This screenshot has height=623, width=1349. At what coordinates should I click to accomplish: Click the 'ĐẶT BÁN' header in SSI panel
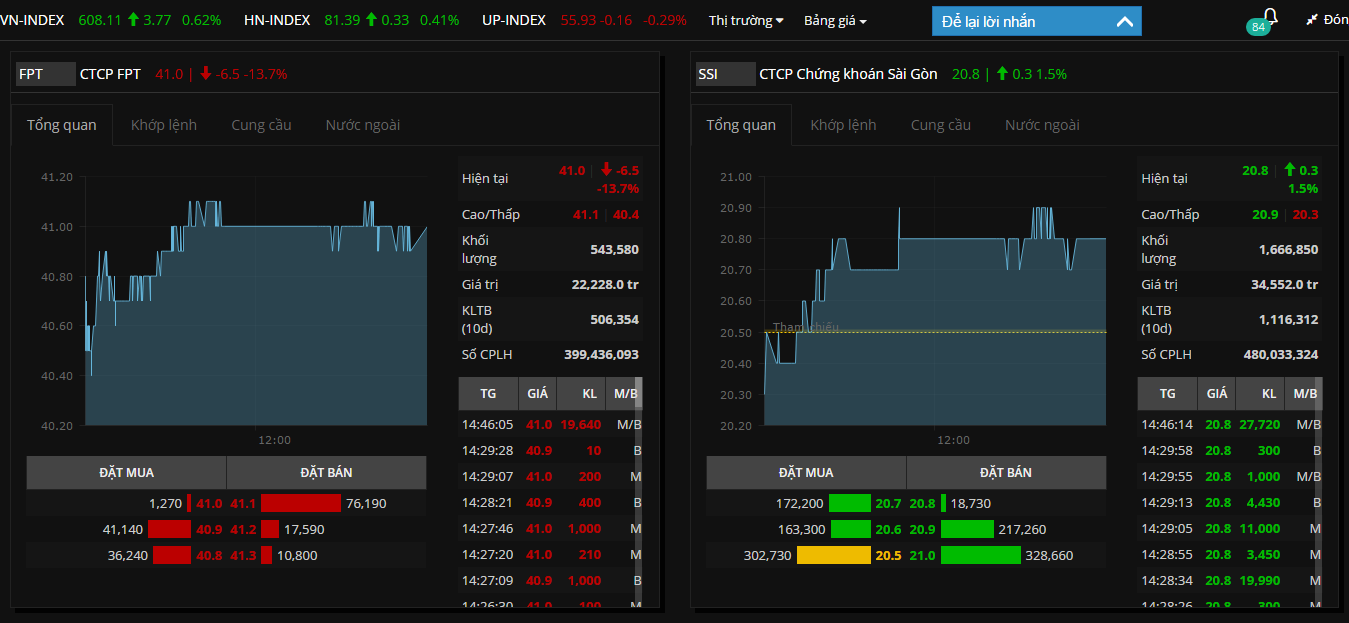1006,473
